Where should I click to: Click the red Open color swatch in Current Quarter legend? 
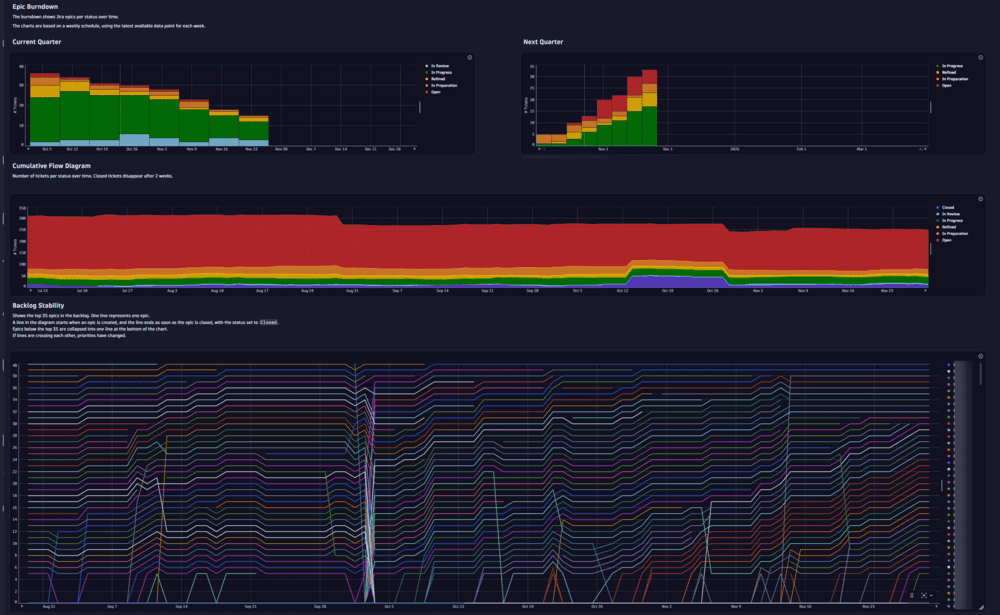pyautogui.click(x=425, y=92)
